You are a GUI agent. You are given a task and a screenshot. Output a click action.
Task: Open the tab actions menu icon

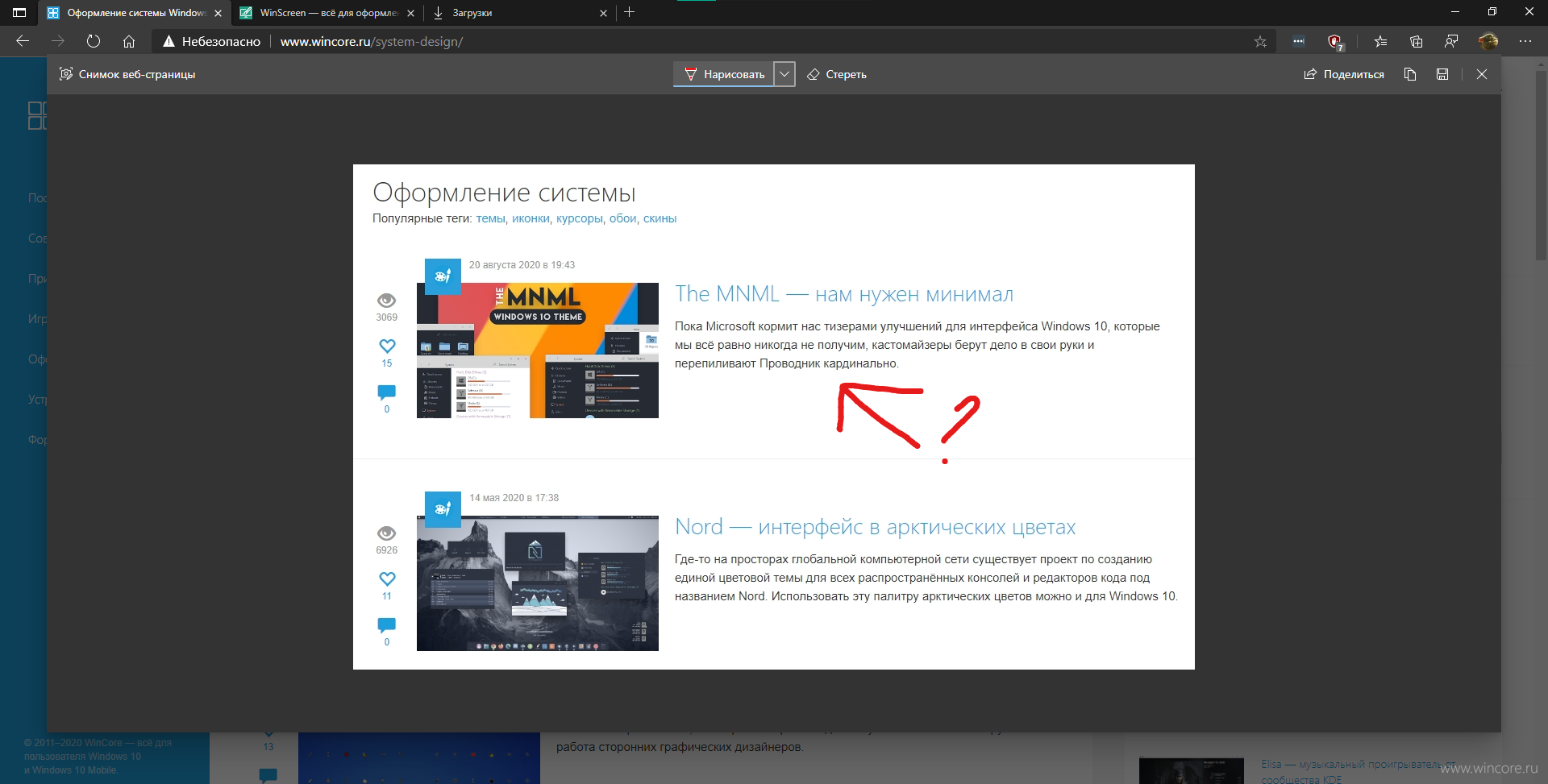[x=19, y=12]
